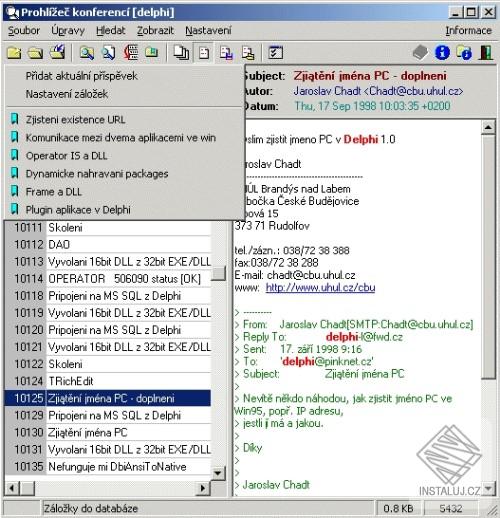Click the green book toolbar icon
The image size is (500, 518).
152,52
